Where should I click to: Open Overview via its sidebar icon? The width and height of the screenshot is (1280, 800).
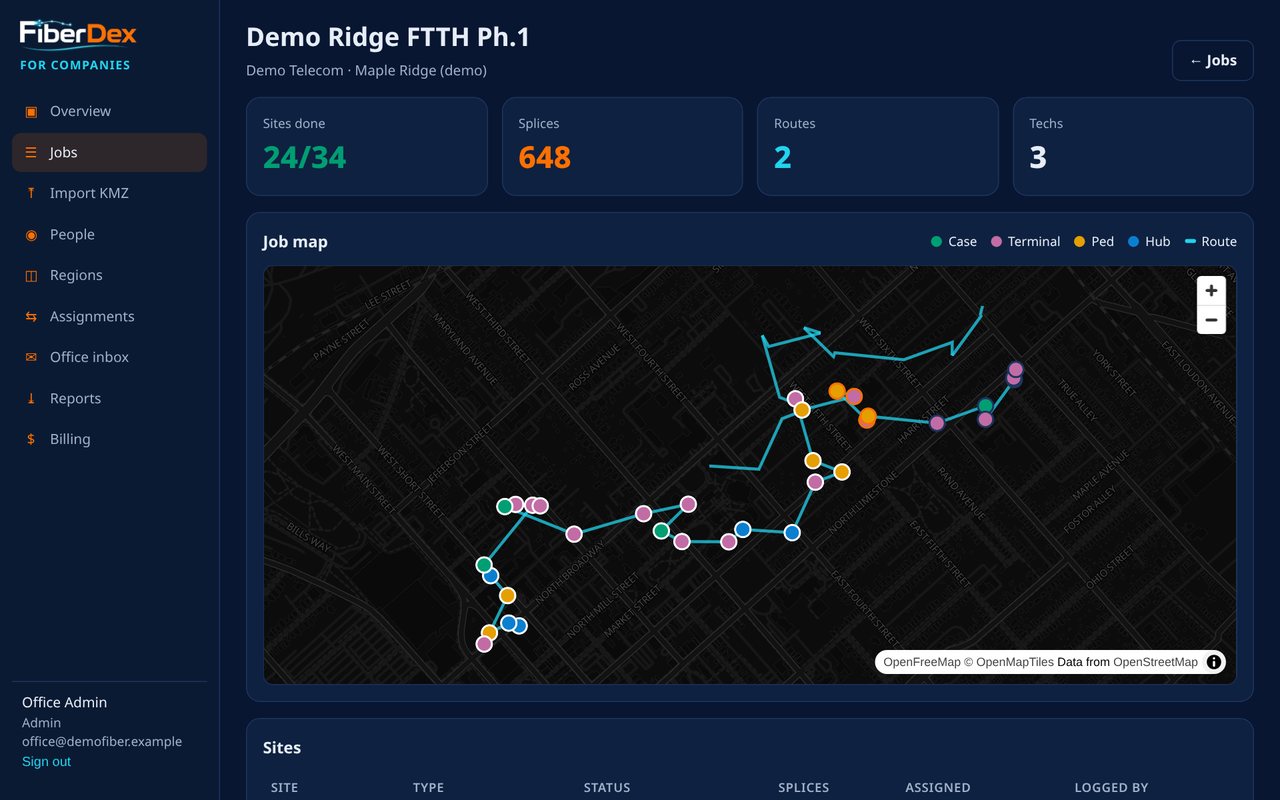[31, 111]
